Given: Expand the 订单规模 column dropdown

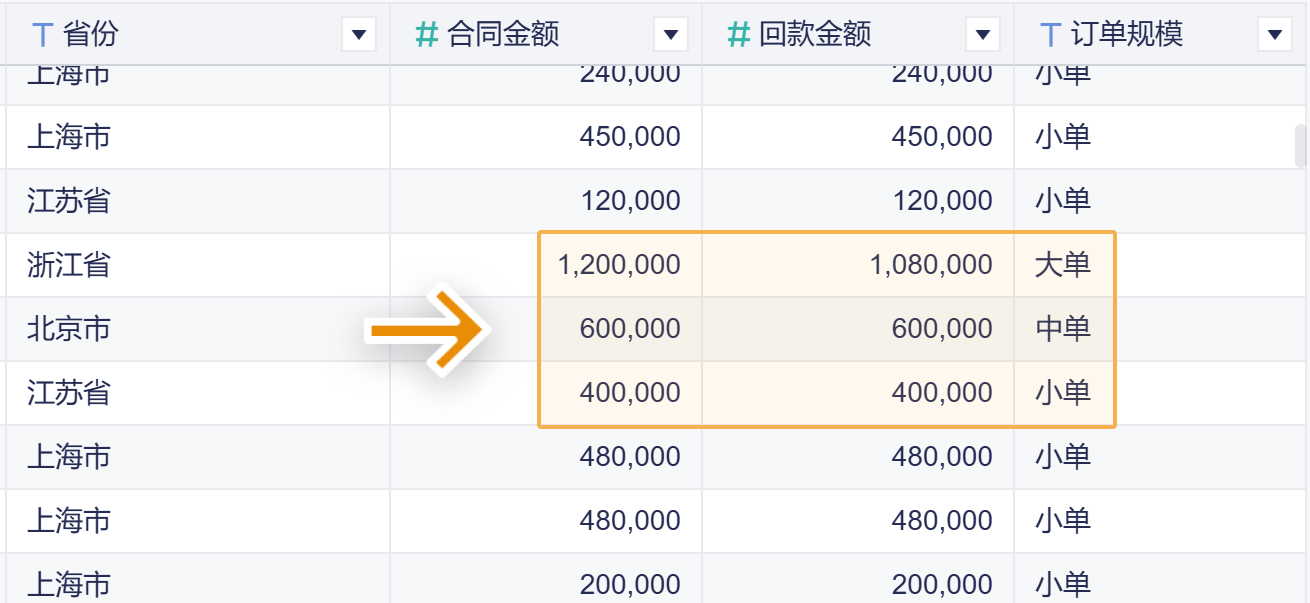Looking at the screenshot, I should tap(1274, 35).
